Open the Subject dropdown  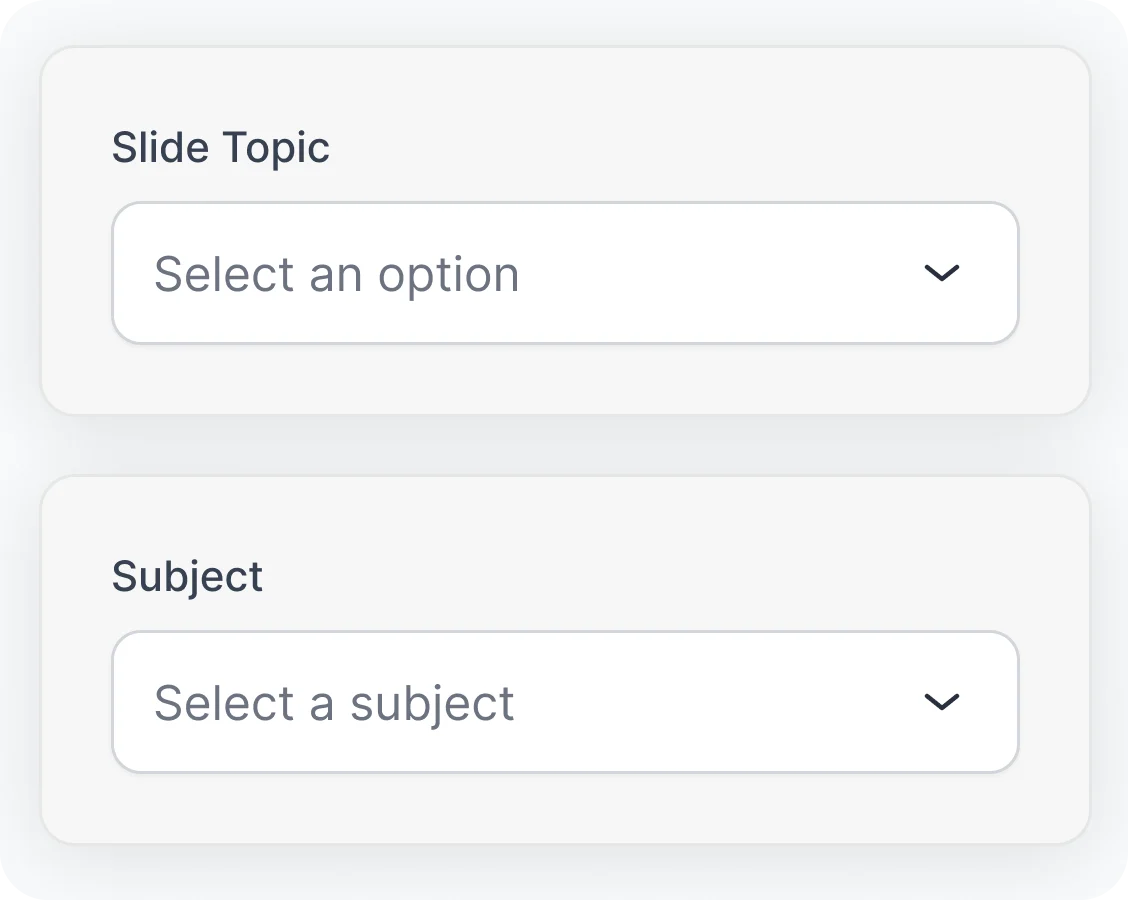565,702
